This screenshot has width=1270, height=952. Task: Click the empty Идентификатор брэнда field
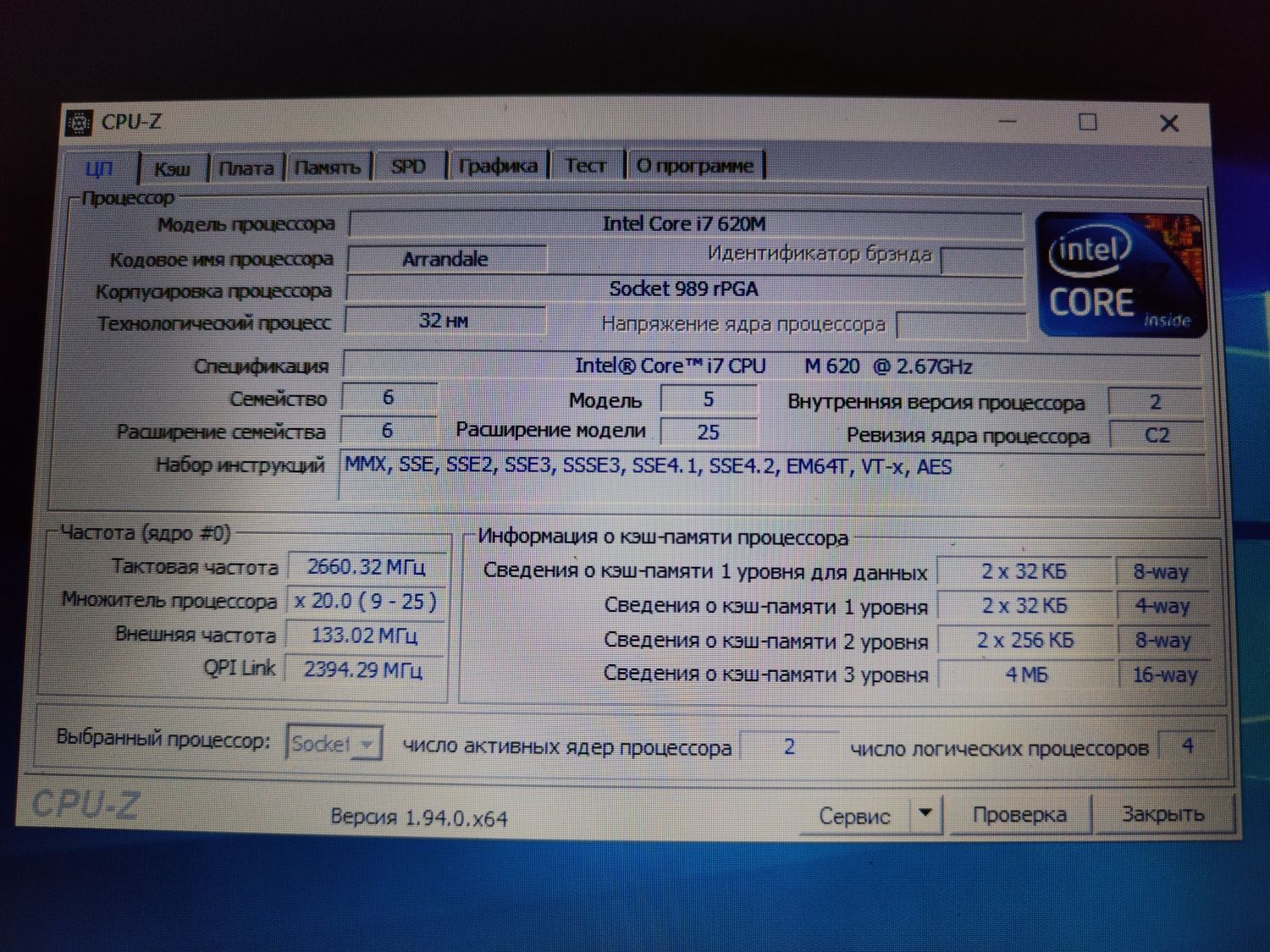[x=982, y=261]
